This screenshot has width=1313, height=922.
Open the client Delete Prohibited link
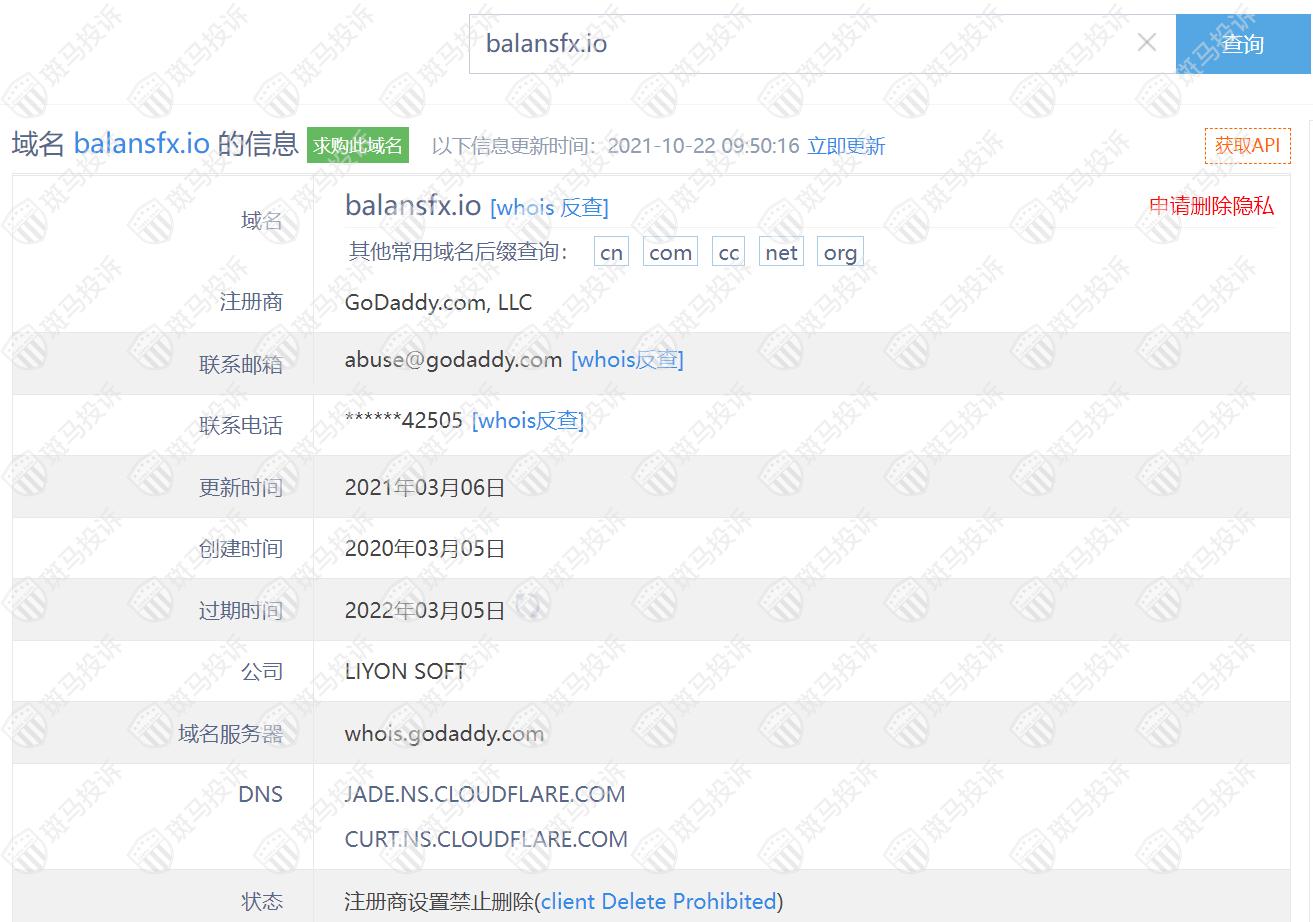(658, 901)
